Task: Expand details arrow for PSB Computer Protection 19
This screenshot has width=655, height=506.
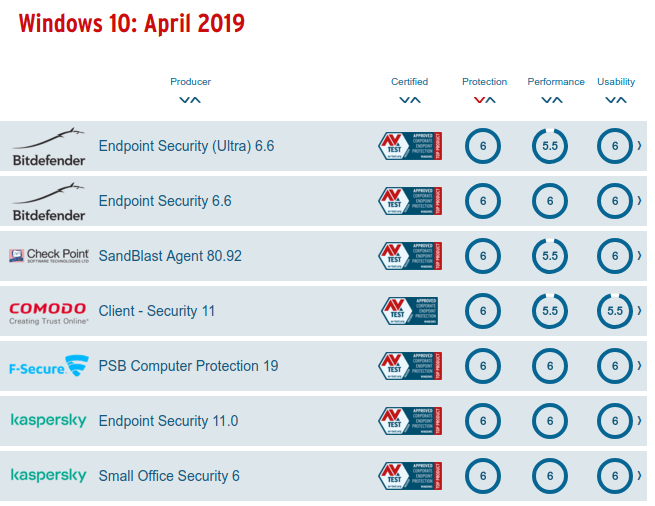Action: tap(640, 366)
